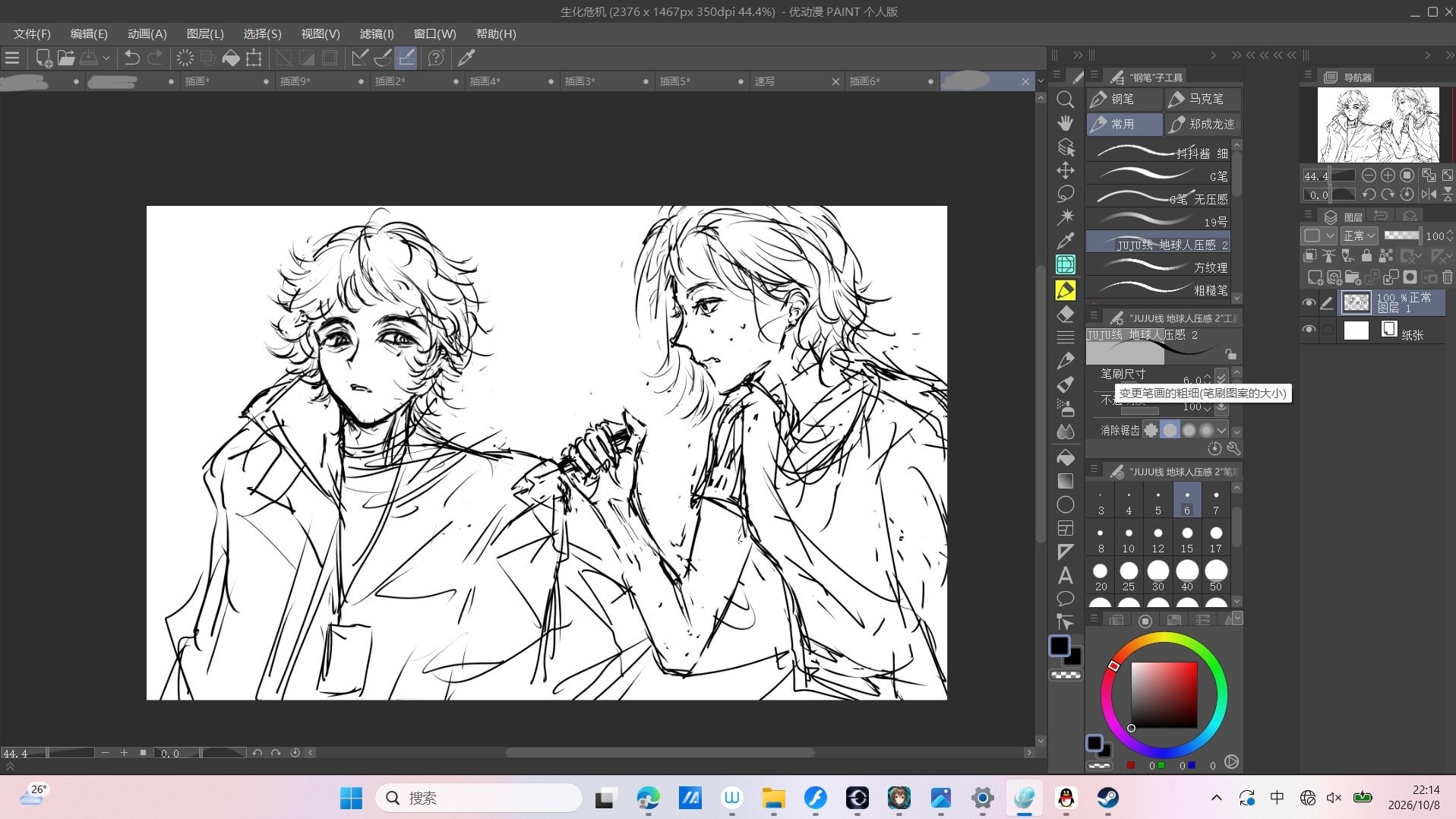This screenshot has width=1456, height=819.
Task: Select the Eraser tool
Action: (x=1065, y=314)
